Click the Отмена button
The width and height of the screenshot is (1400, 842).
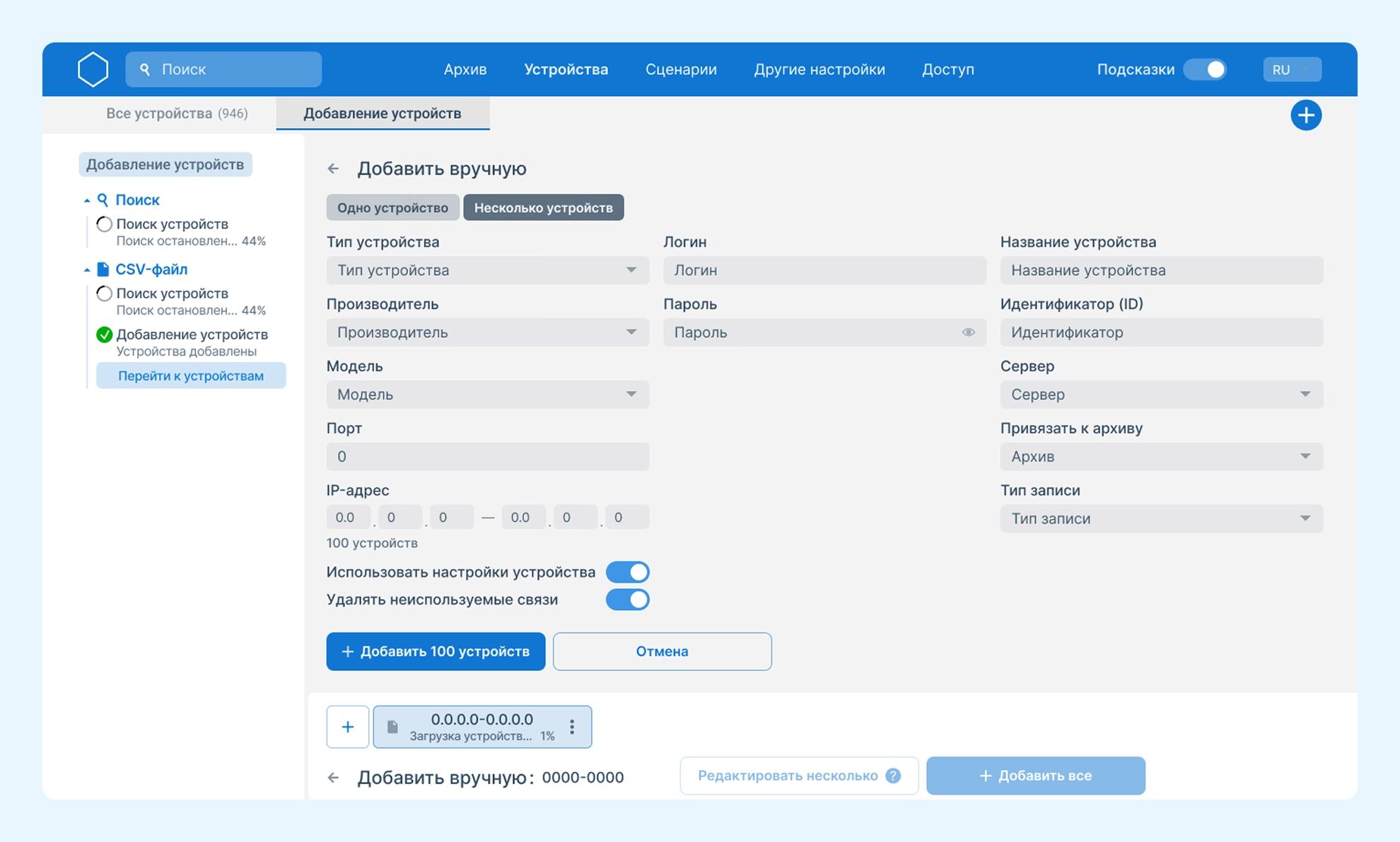pos(662,651)
